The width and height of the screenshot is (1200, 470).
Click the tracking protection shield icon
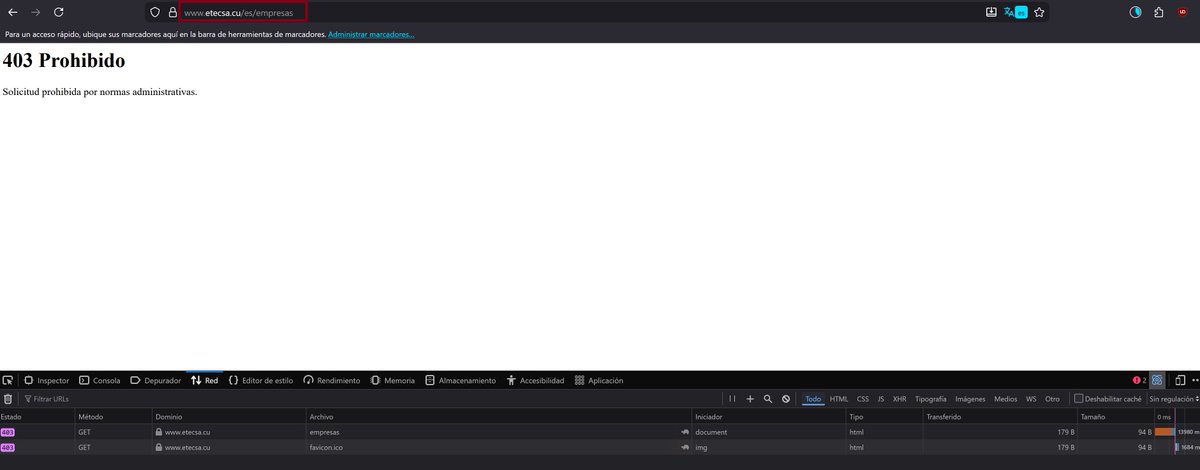[155, 13]
